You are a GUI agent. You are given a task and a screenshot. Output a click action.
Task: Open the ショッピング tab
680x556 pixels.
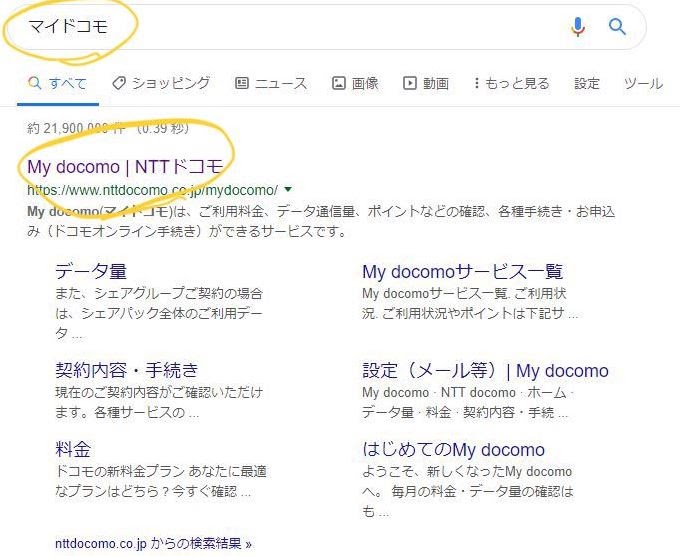point(161,83)
